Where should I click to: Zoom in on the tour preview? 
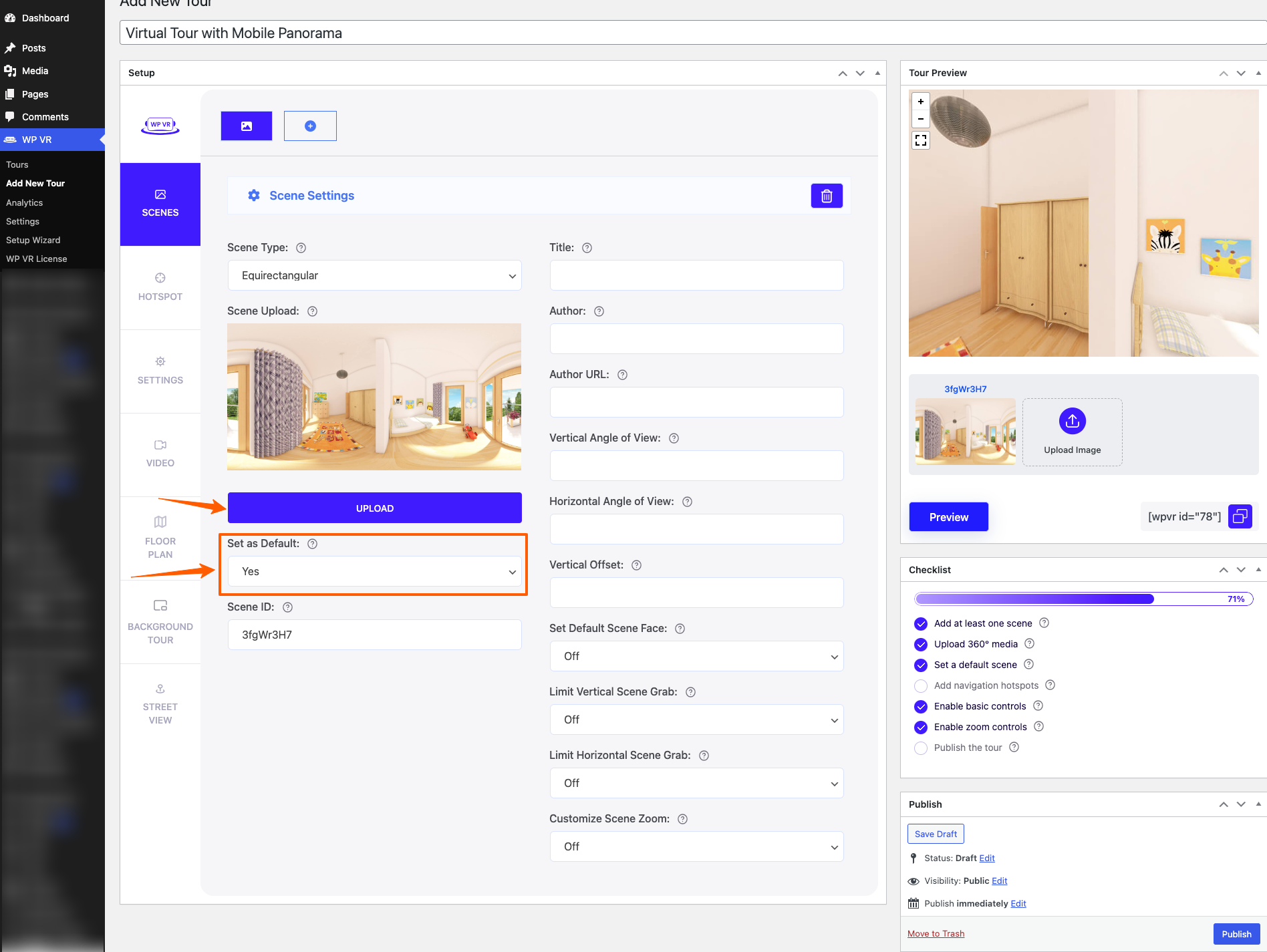[921, 102]
